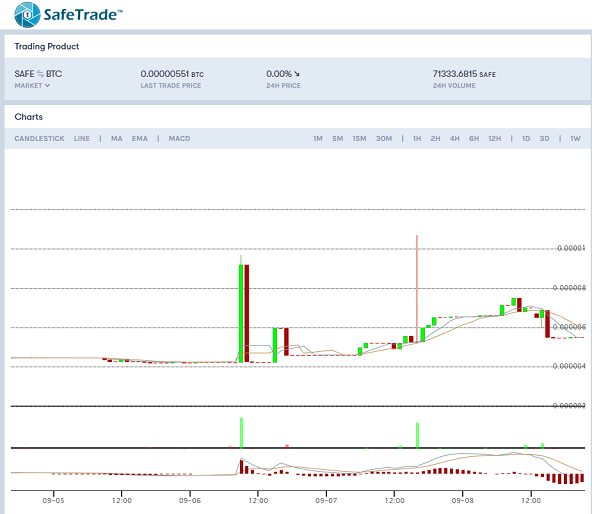Toggle the MA indicator

point(117,139)
